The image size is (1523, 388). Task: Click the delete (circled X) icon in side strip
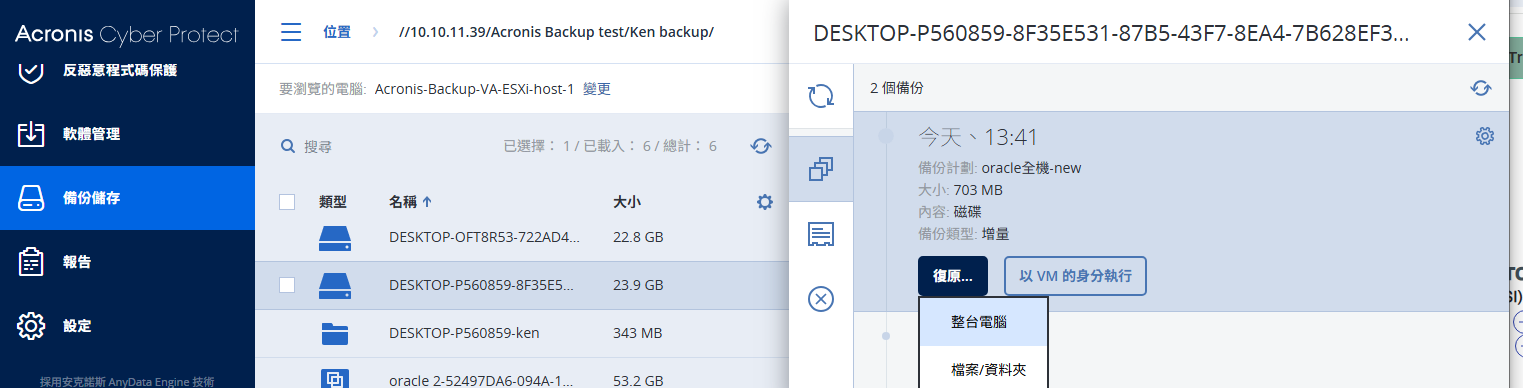821,298
